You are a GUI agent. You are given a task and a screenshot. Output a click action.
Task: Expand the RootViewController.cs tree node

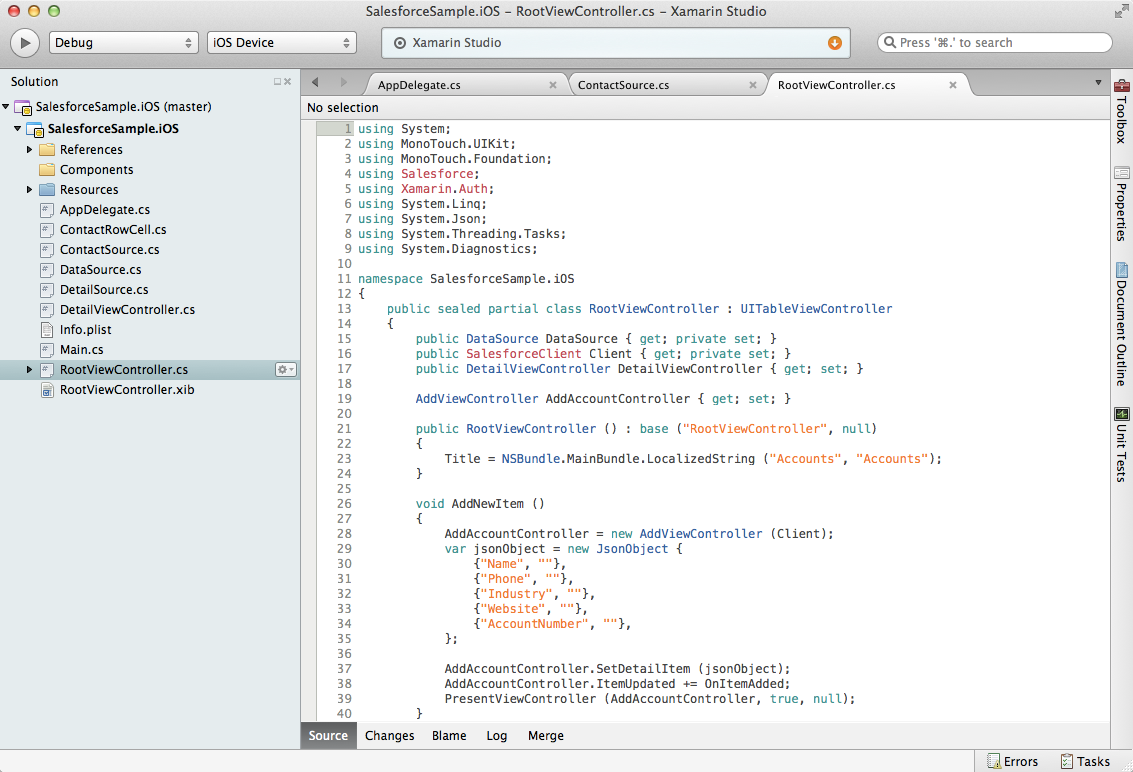30,369
